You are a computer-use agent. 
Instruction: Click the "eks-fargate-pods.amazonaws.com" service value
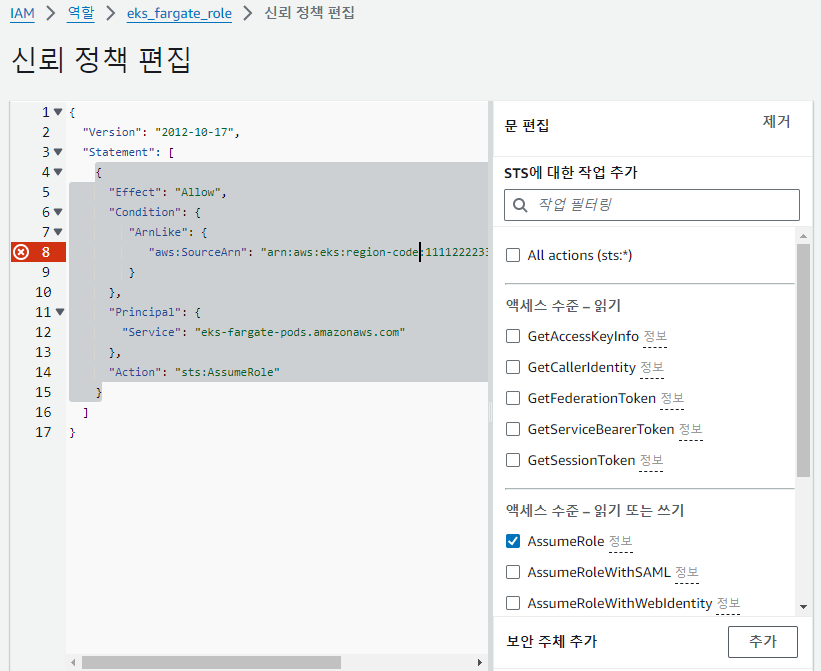[x=300, y=332]
